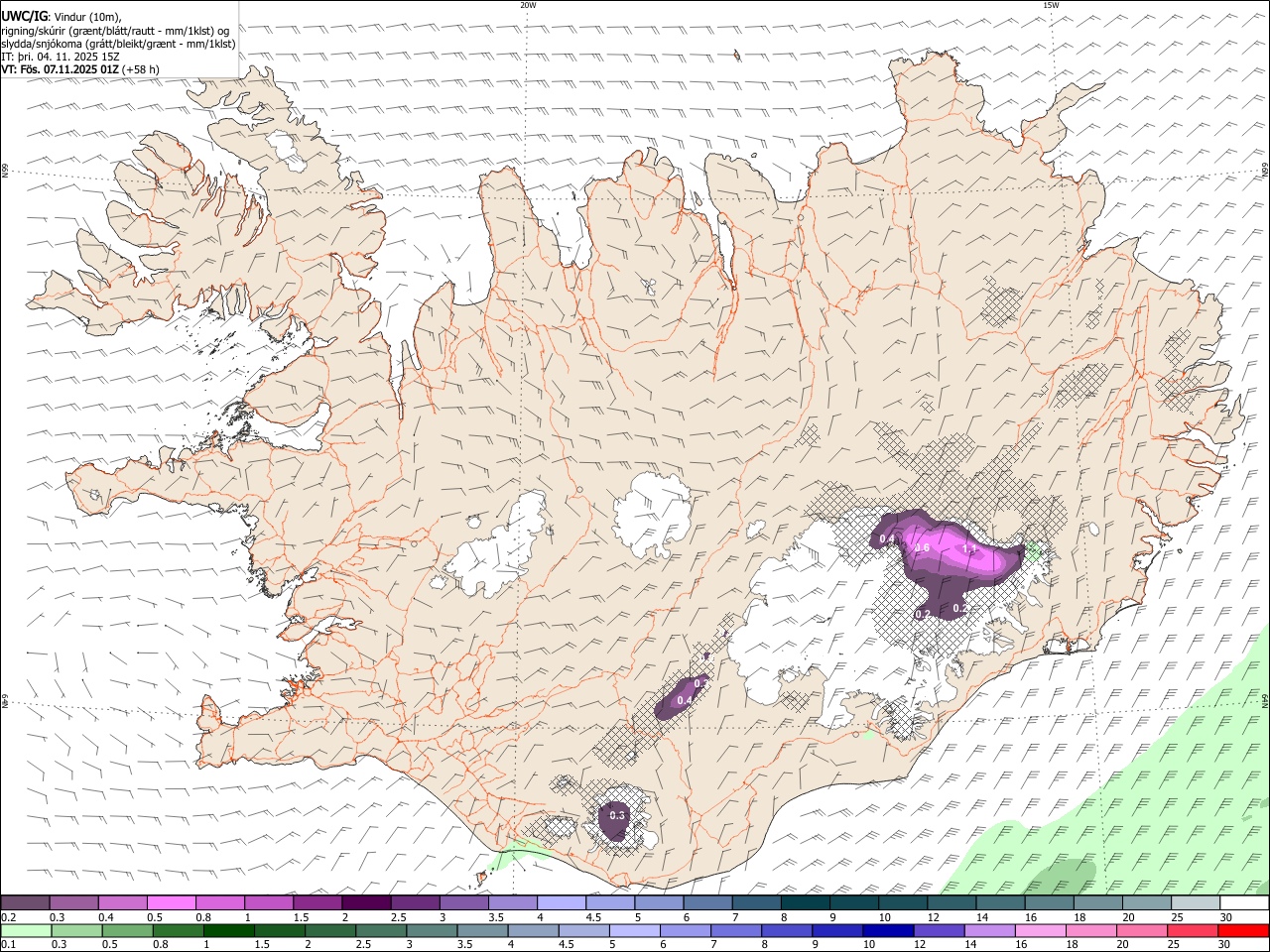Screen dimensions: 1270x952
Task: Pick the 0.3 swatch in the top snow scale
Action: pos(73,902)
